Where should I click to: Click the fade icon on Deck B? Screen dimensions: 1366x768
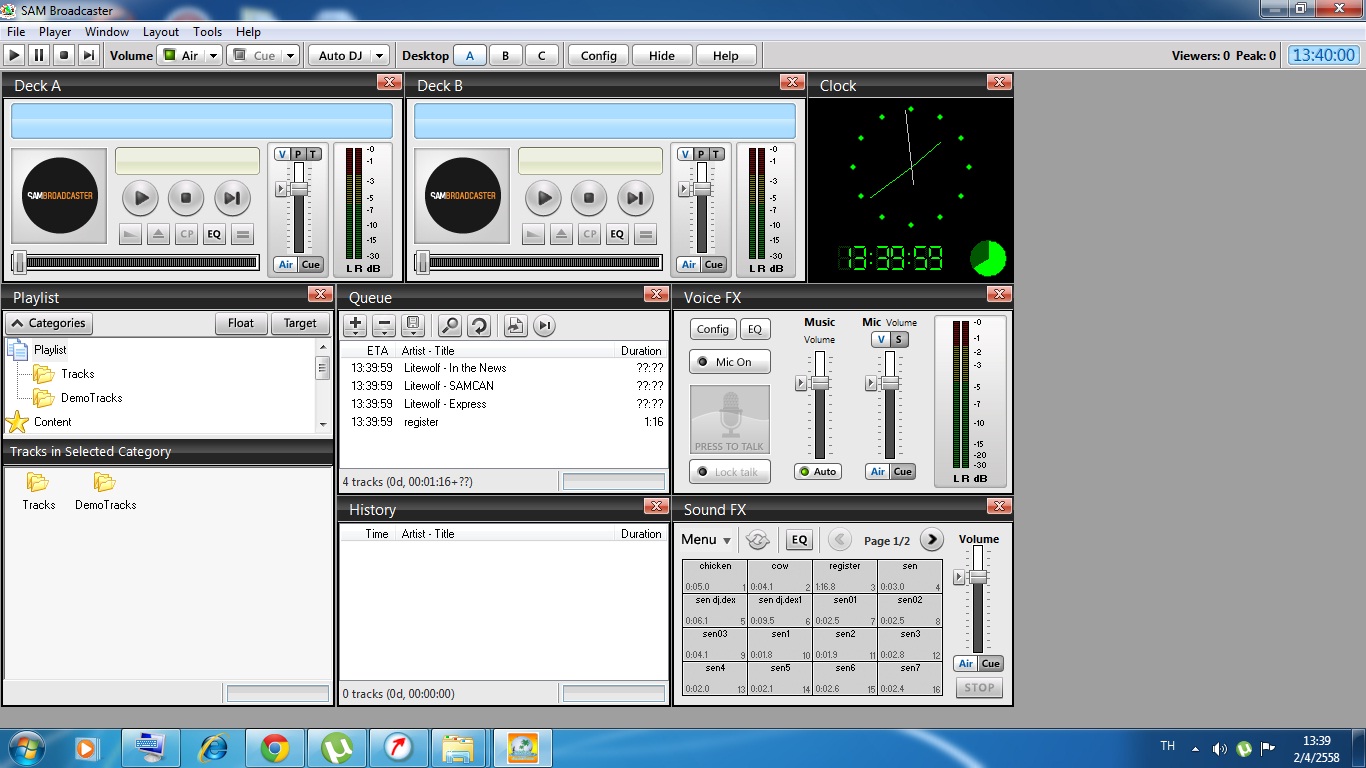(533, 235)
